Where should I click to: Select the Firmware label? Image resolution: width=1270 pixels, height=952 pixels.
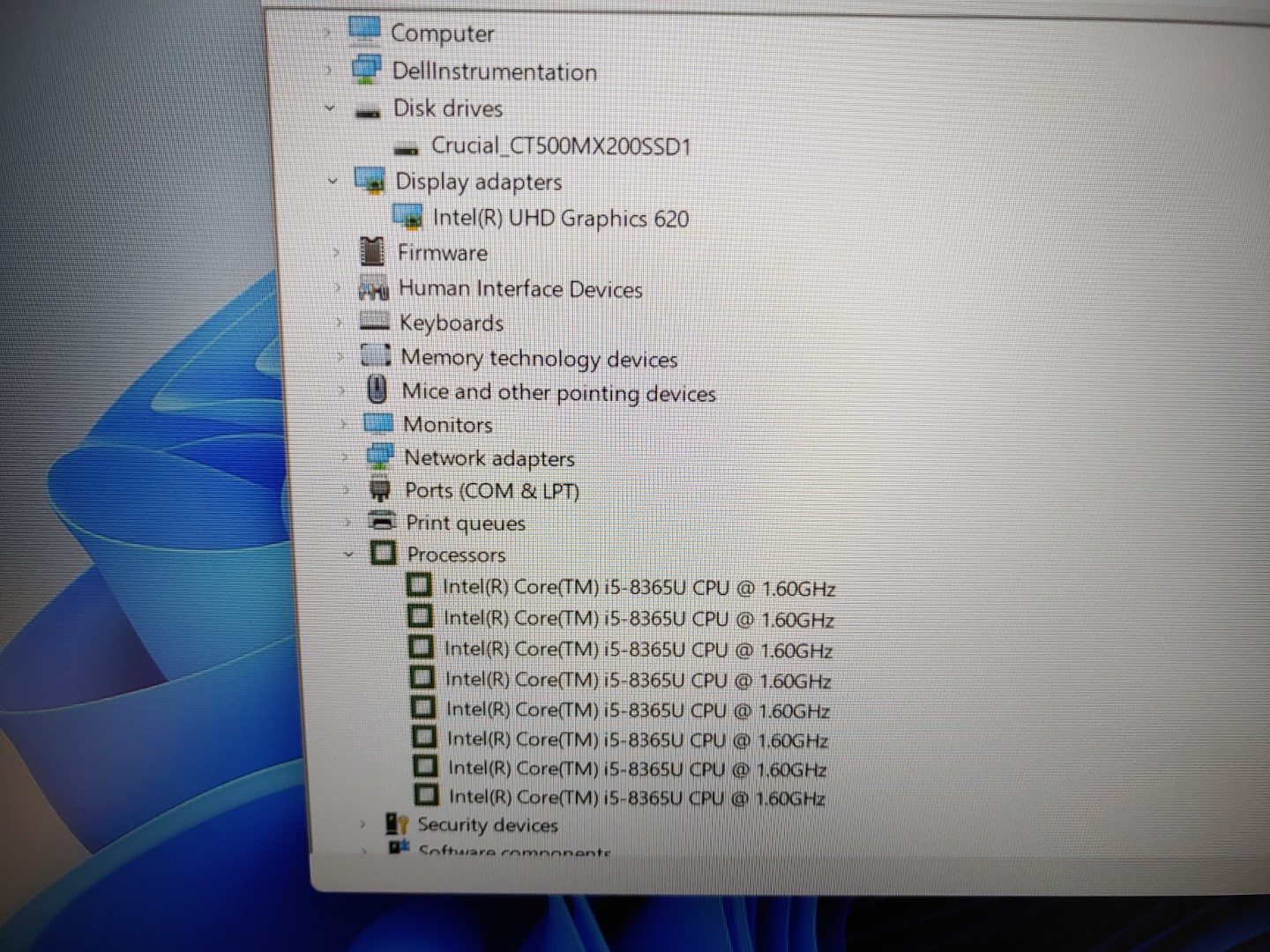pos(442,253)
